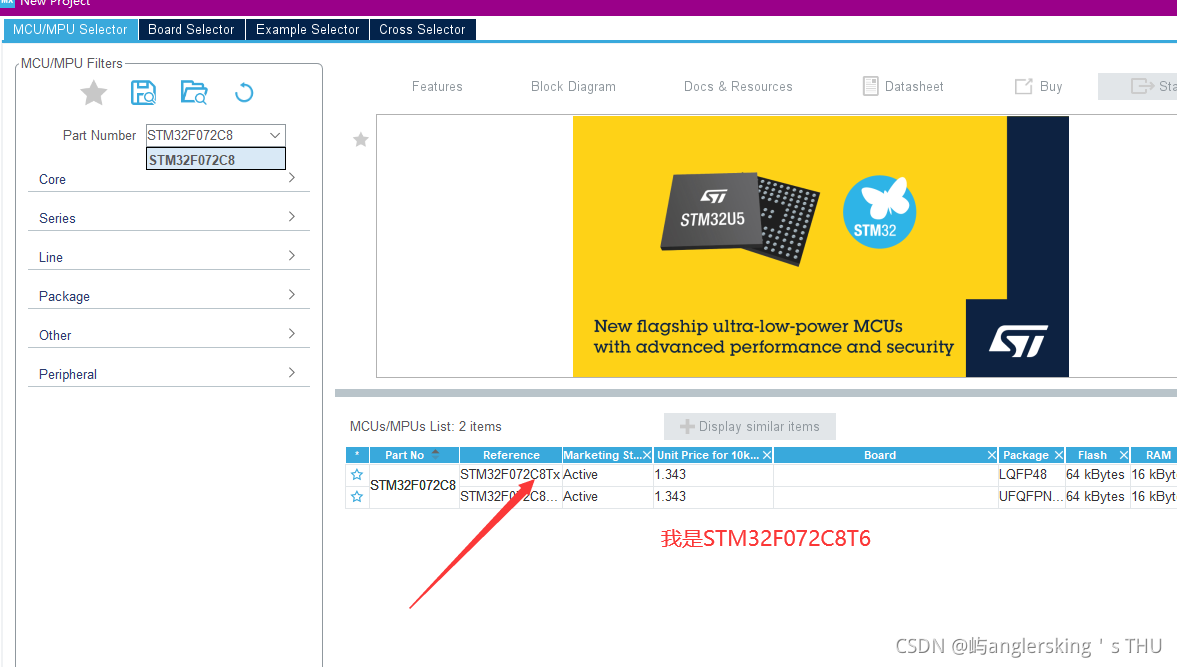Expand the Series filter
1177x667 pixels.
(169, 218)
